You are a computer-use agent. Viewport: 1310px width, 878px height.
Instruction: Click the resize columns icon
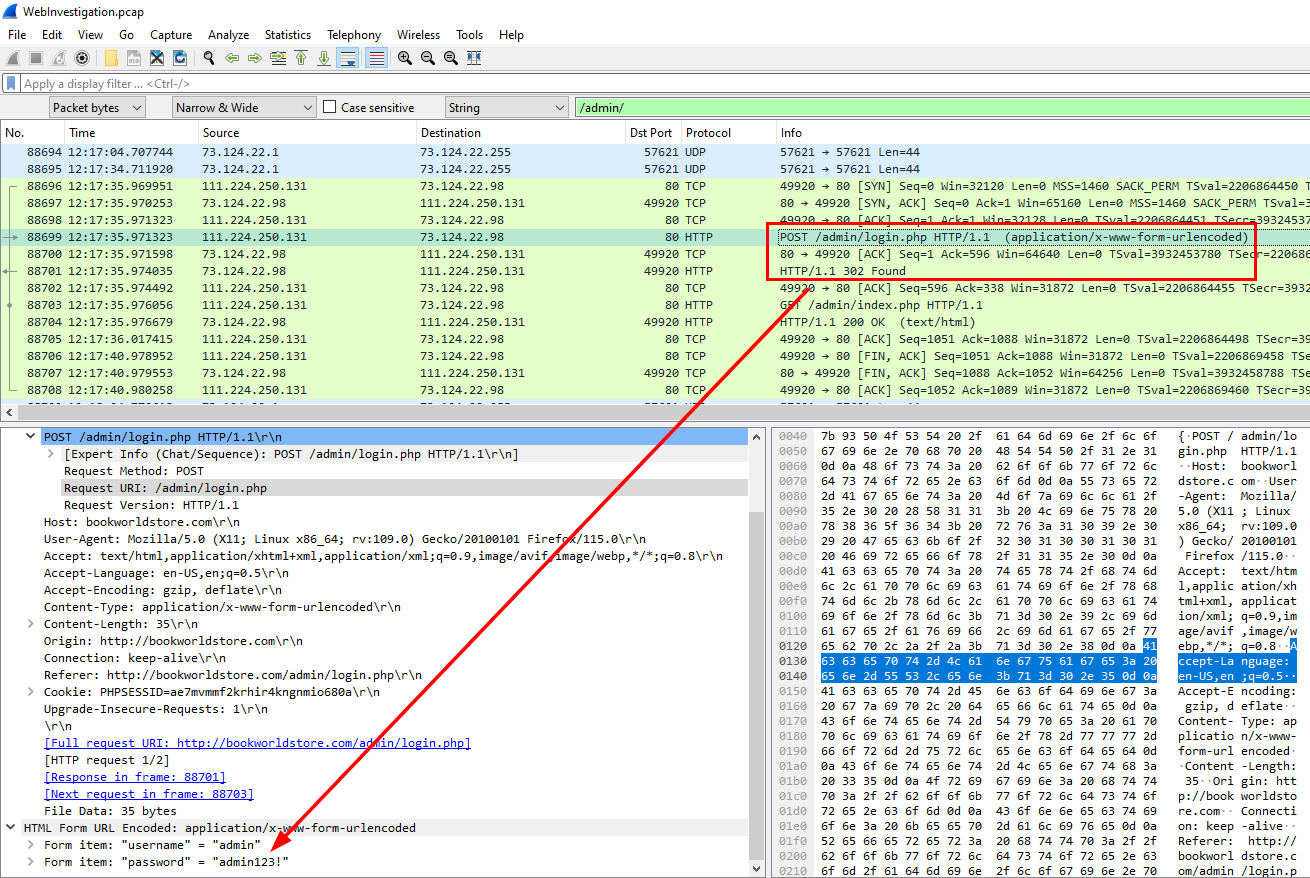pyautogui.click(x=473, y=58)
